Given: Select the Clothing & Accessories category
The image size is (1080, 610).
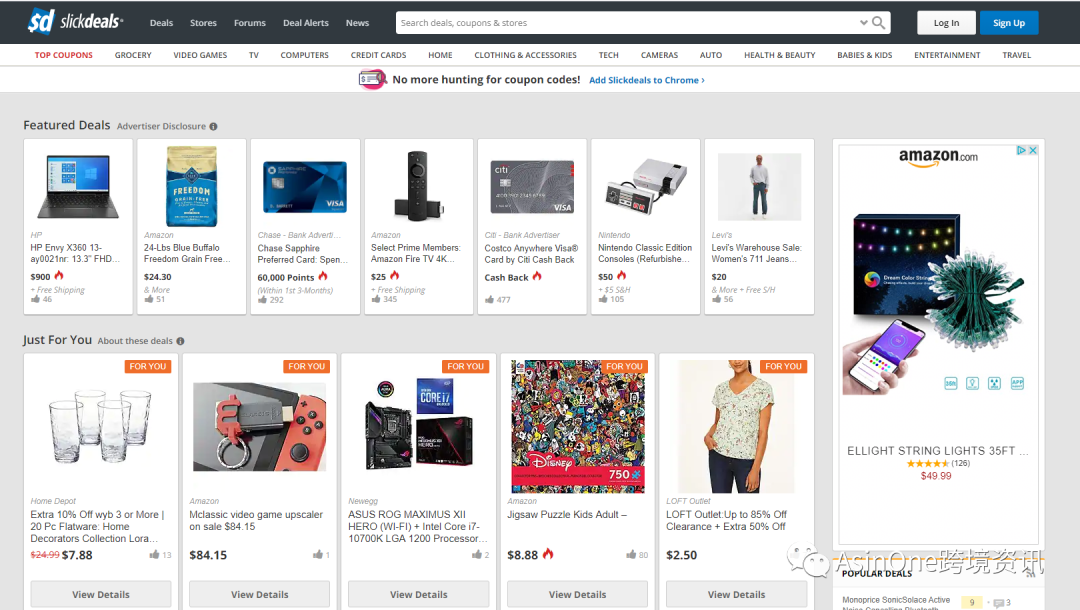Looking at the screenshot, I should [x=526, y=55].
